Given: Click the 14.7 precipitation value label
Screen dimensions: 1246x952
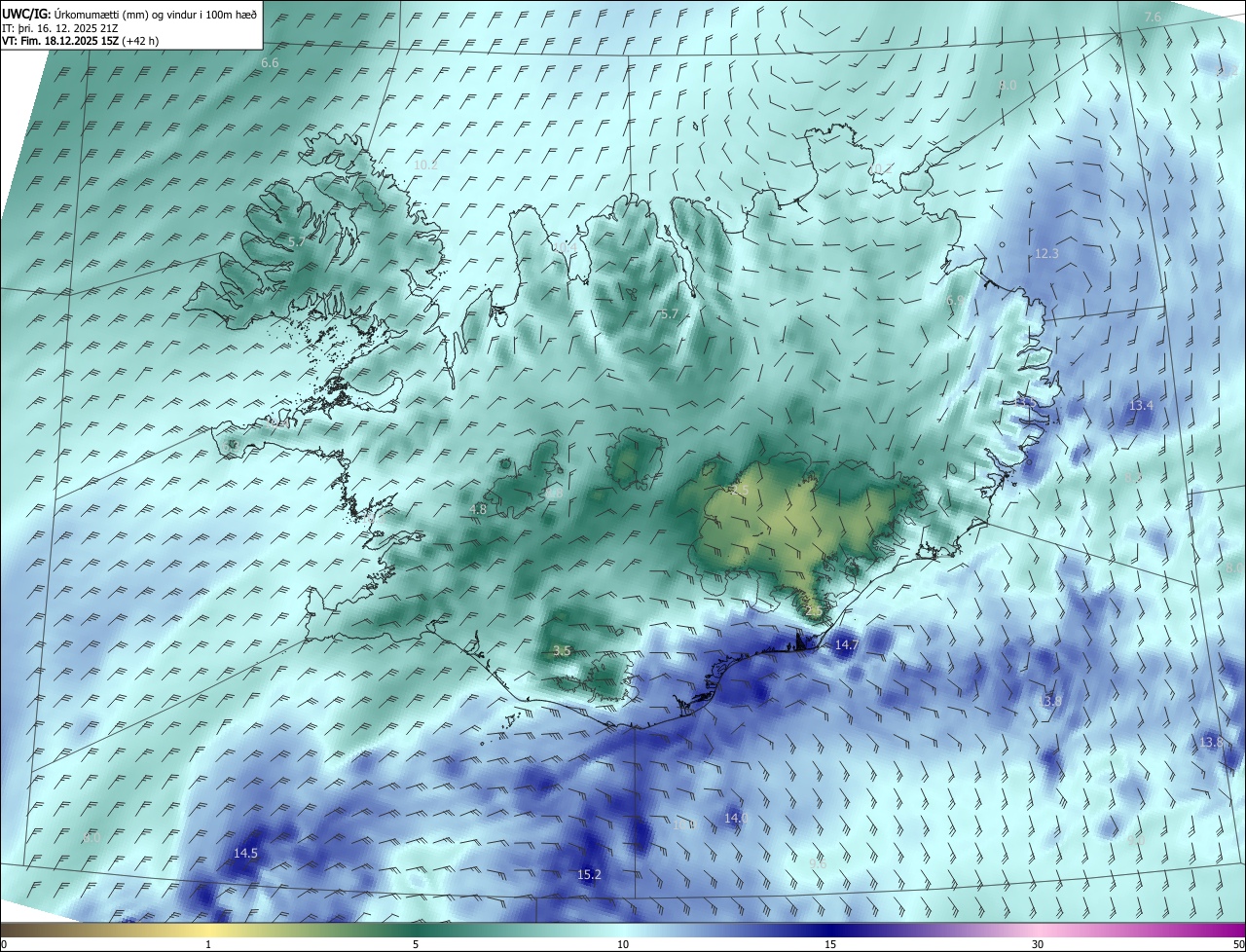Looking at the screenshot, I should tap(847, 645).
